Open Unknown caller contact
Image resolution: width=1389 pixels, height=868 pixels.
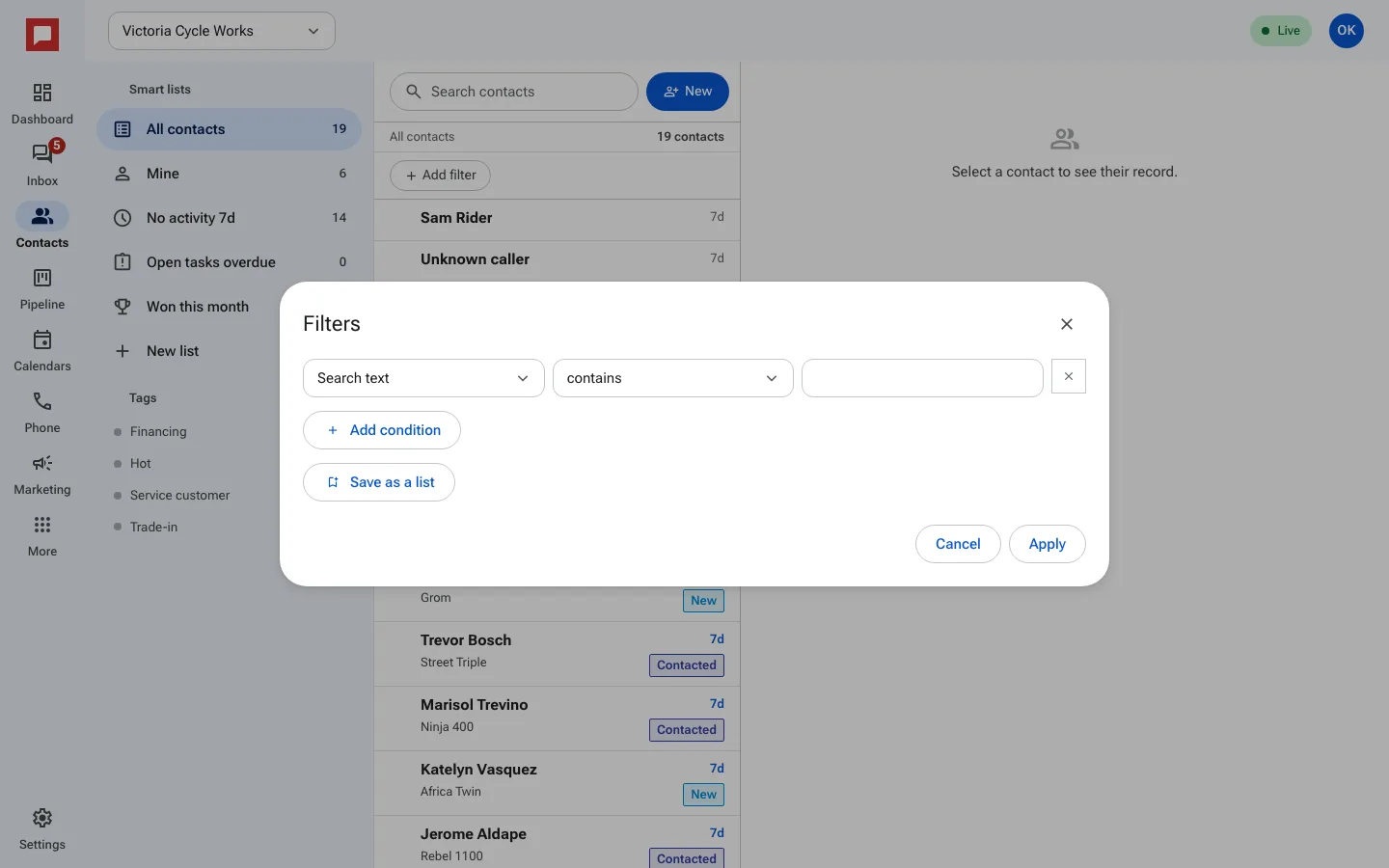point(558,261)
